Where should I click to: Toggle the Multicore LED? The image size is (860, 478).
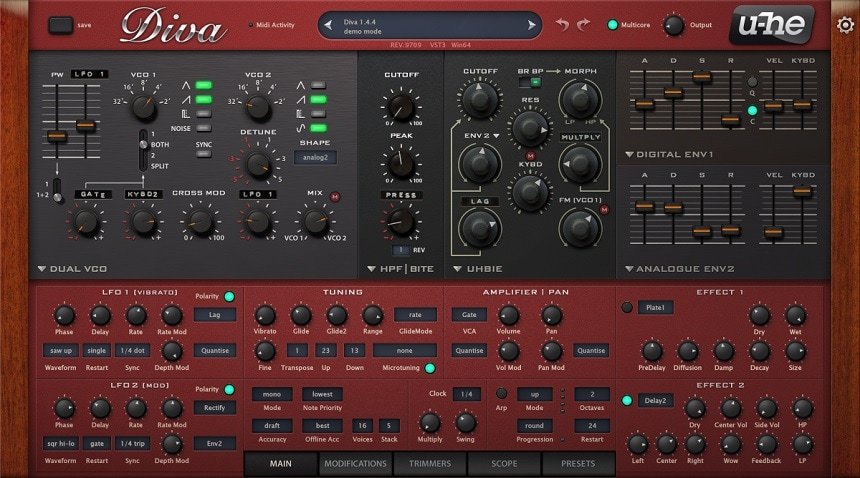coord(613,25)
